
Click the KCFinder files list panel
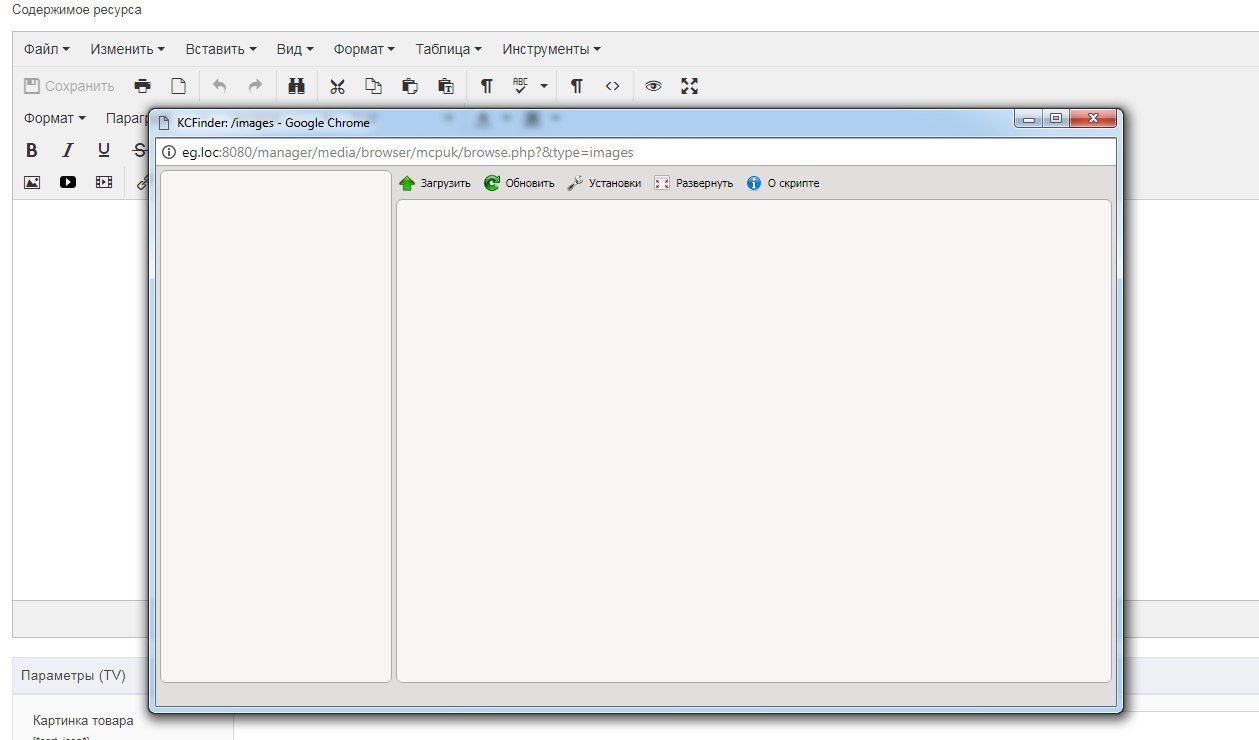(x=754, y=441)
